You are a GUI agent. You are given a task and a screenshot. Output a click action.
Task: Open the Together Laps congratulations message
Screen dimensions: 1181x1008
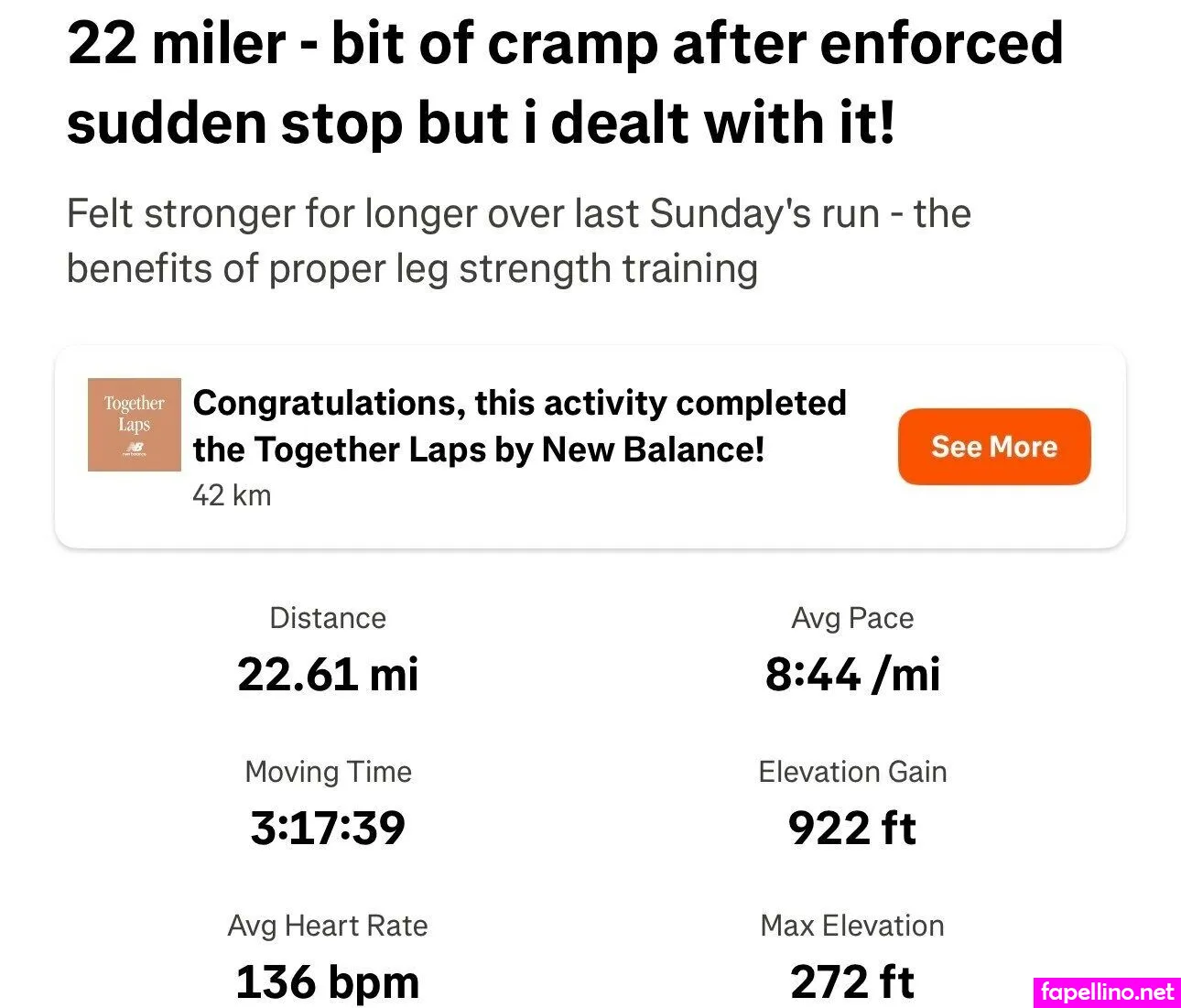coord(519,426)
